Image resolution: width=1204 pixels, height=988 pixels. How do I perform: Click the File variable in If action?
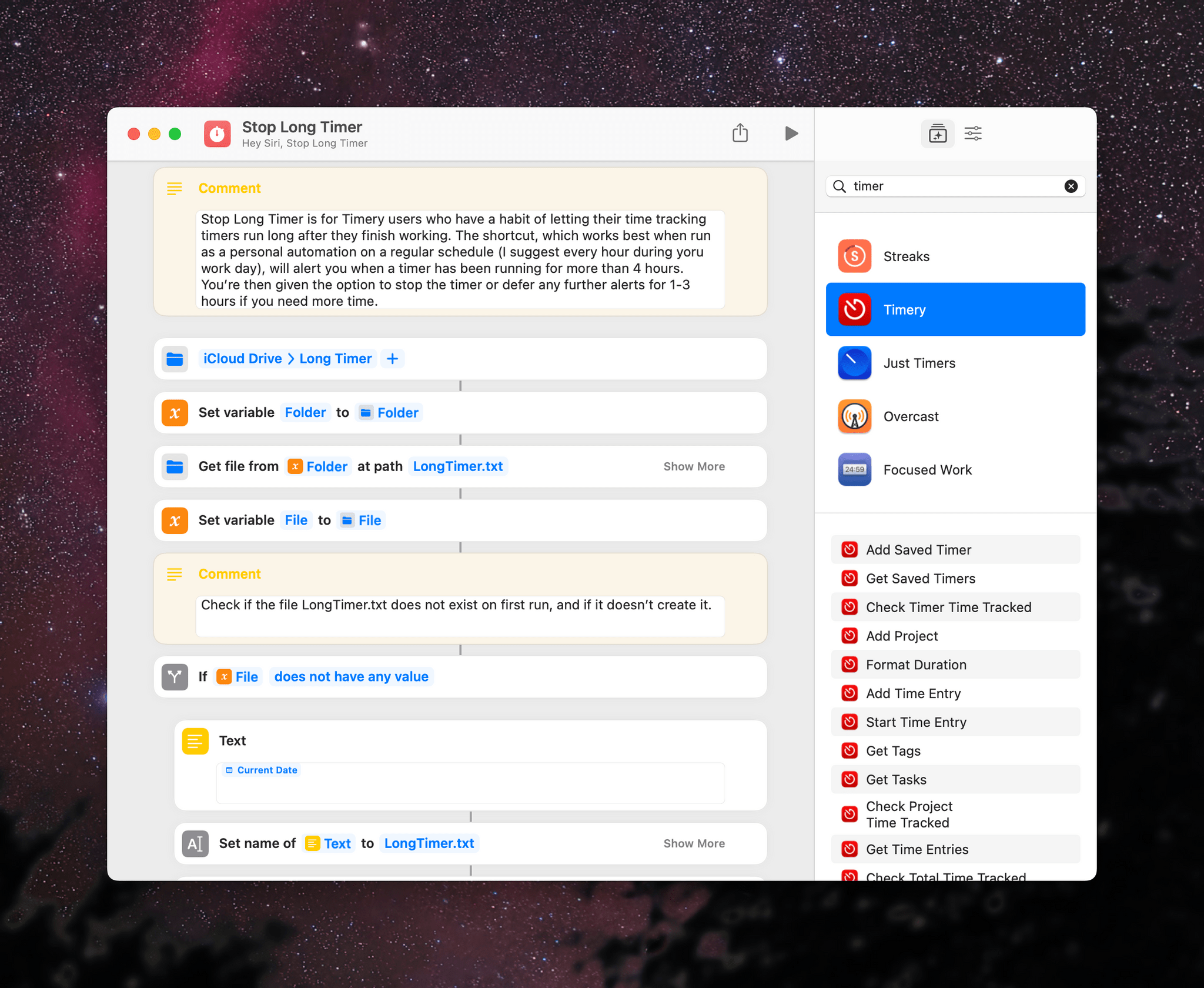coord(238,677)
